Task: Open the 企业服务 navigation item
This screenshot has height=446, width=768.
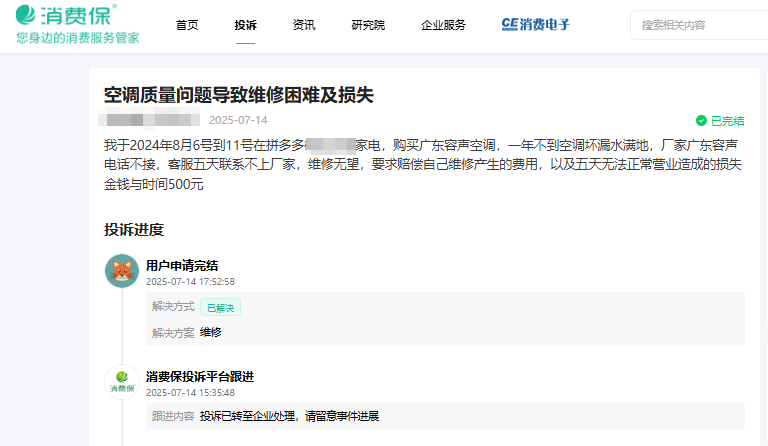Action: click(x=443, y=25)
